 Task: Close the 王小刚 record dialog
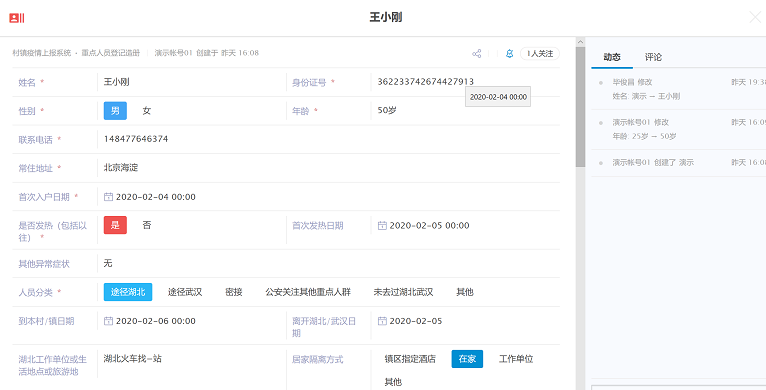pyautogui.click(x=755, y=18)
